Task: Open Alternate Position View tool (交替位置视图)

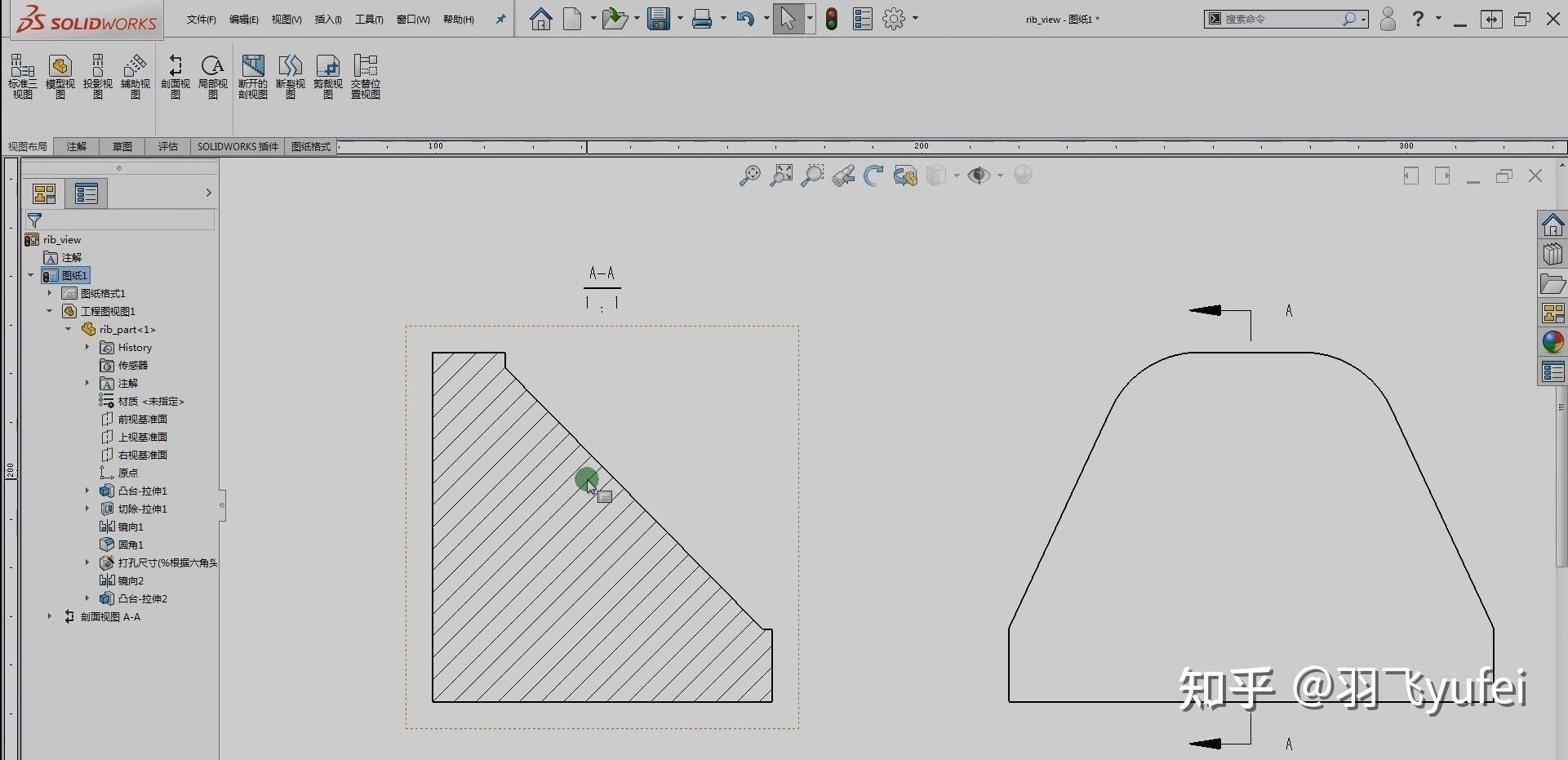Action: [366, 77]
